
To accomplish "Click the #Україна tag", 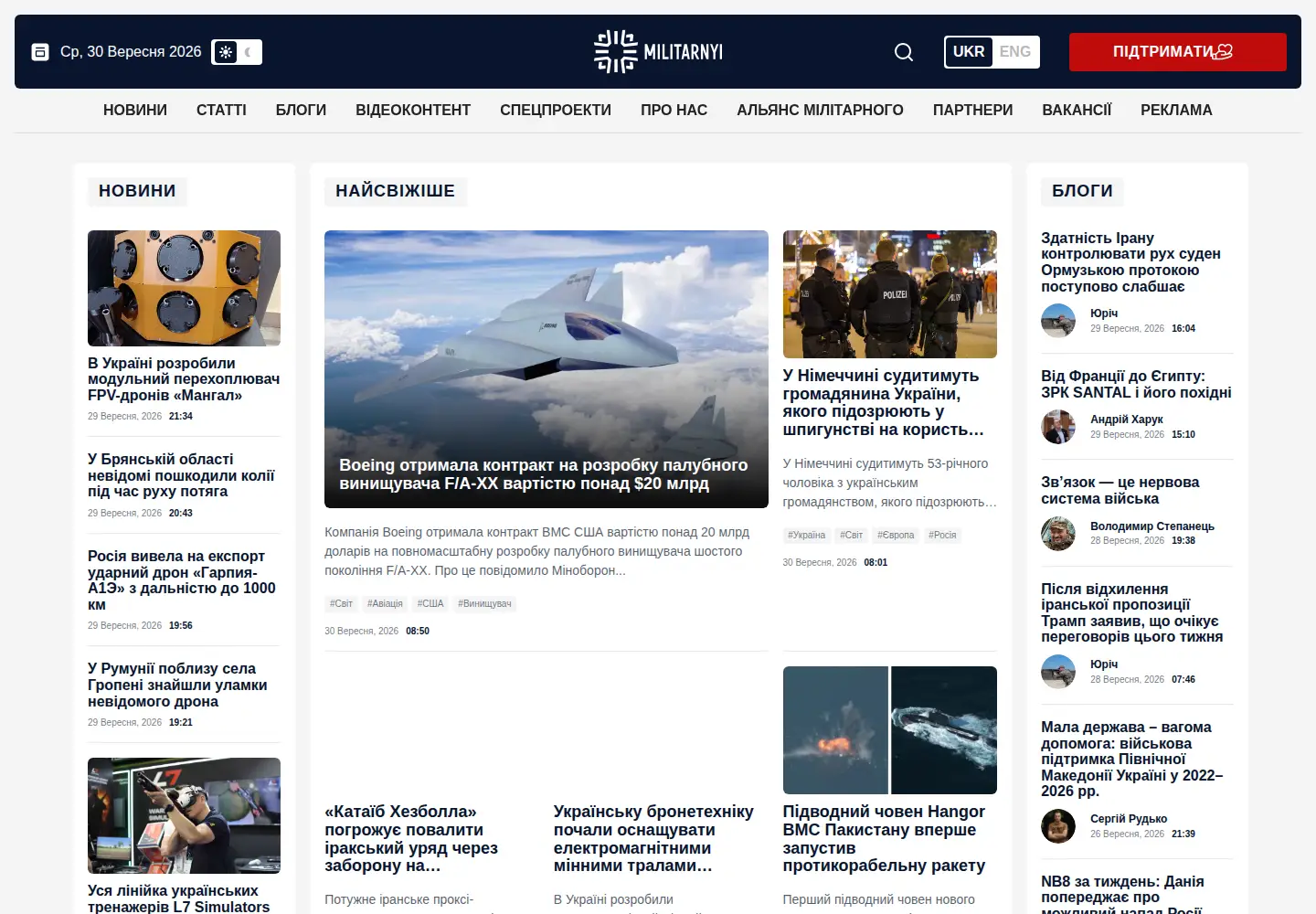I will [807, 535].
